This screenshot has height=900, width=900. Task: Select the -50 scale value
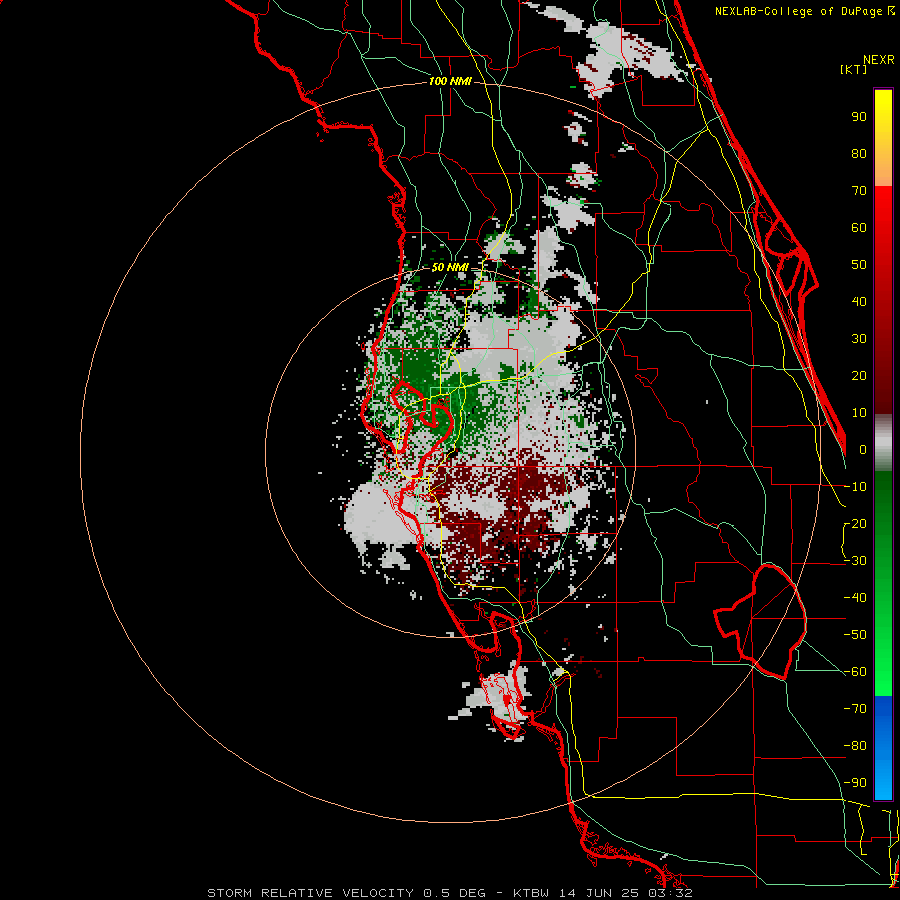[x=855, y=635]
